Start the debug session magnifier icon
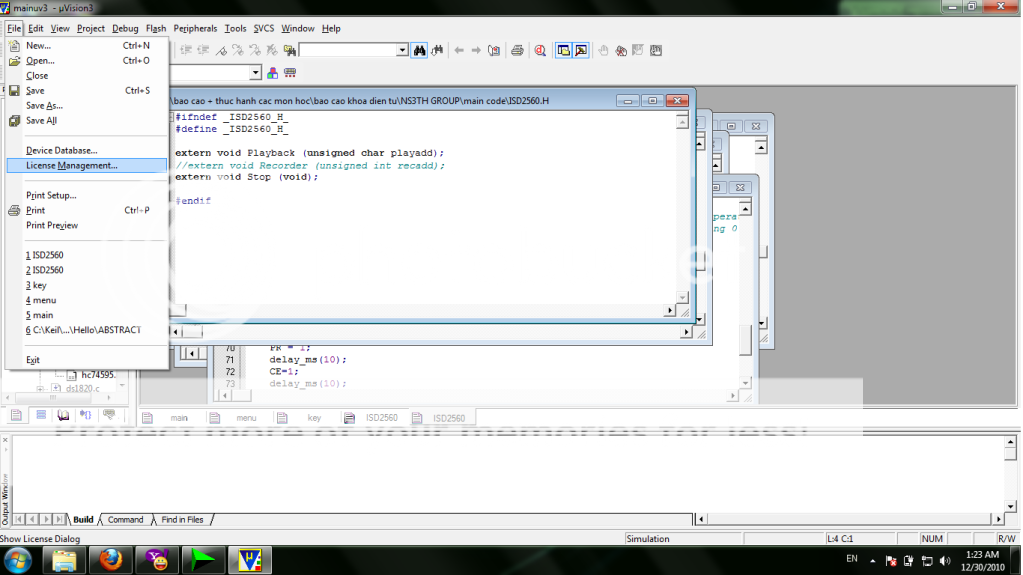The image size is (1023, 575). tap(540, 50)
